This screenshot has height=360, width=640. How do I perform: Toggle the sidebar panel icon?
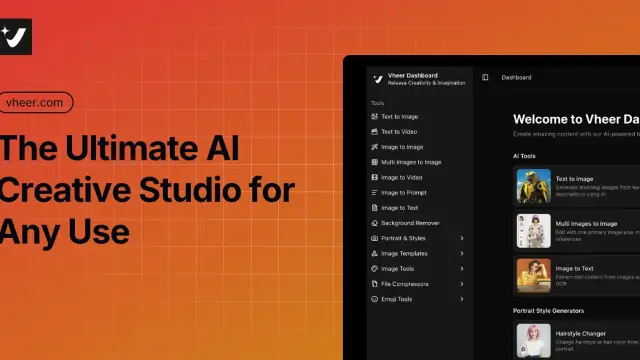click(485, 77)
